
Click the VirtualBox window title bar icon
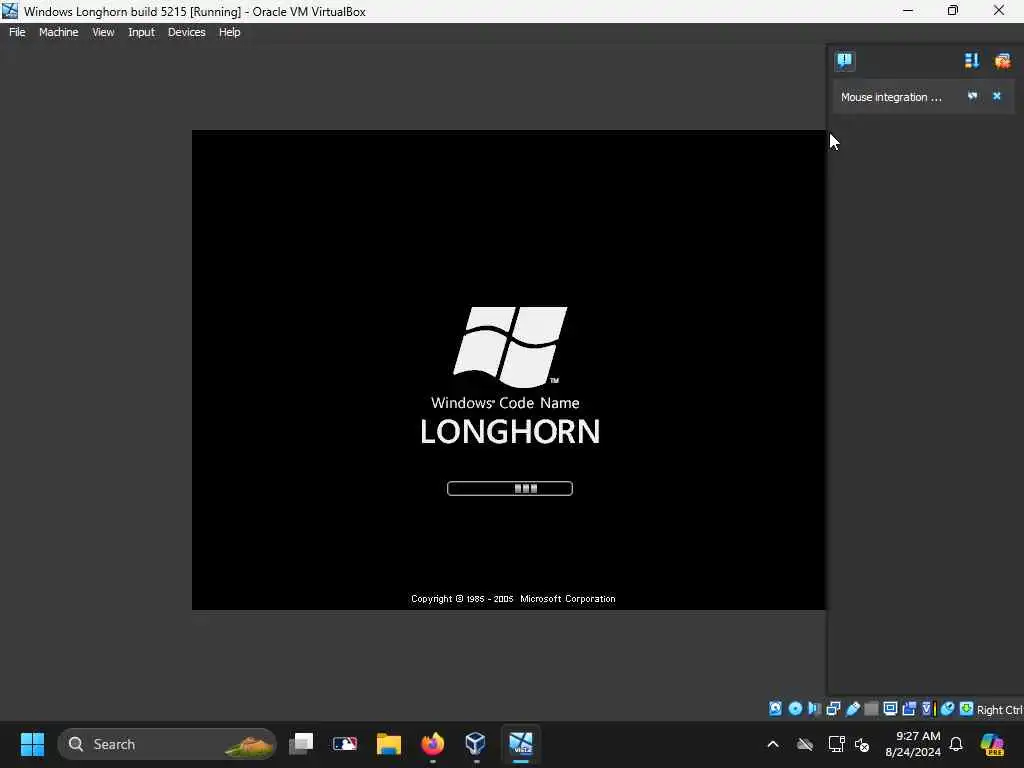point(10,11)
